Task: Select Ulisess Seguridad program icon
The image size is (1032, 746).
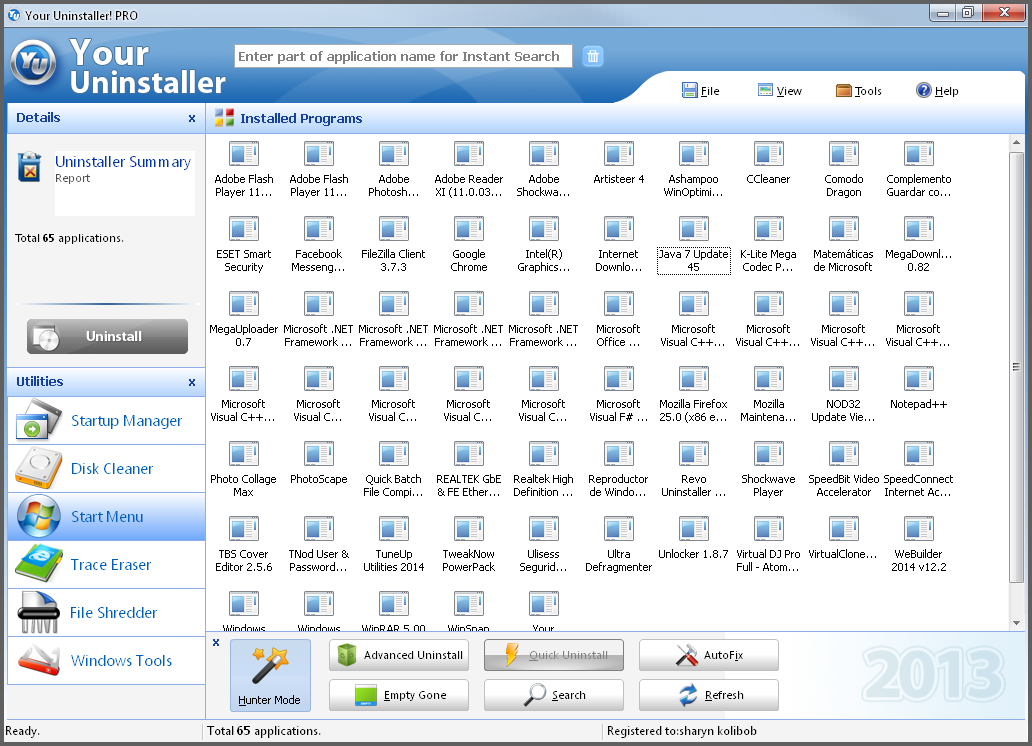Action: point(544,530)
